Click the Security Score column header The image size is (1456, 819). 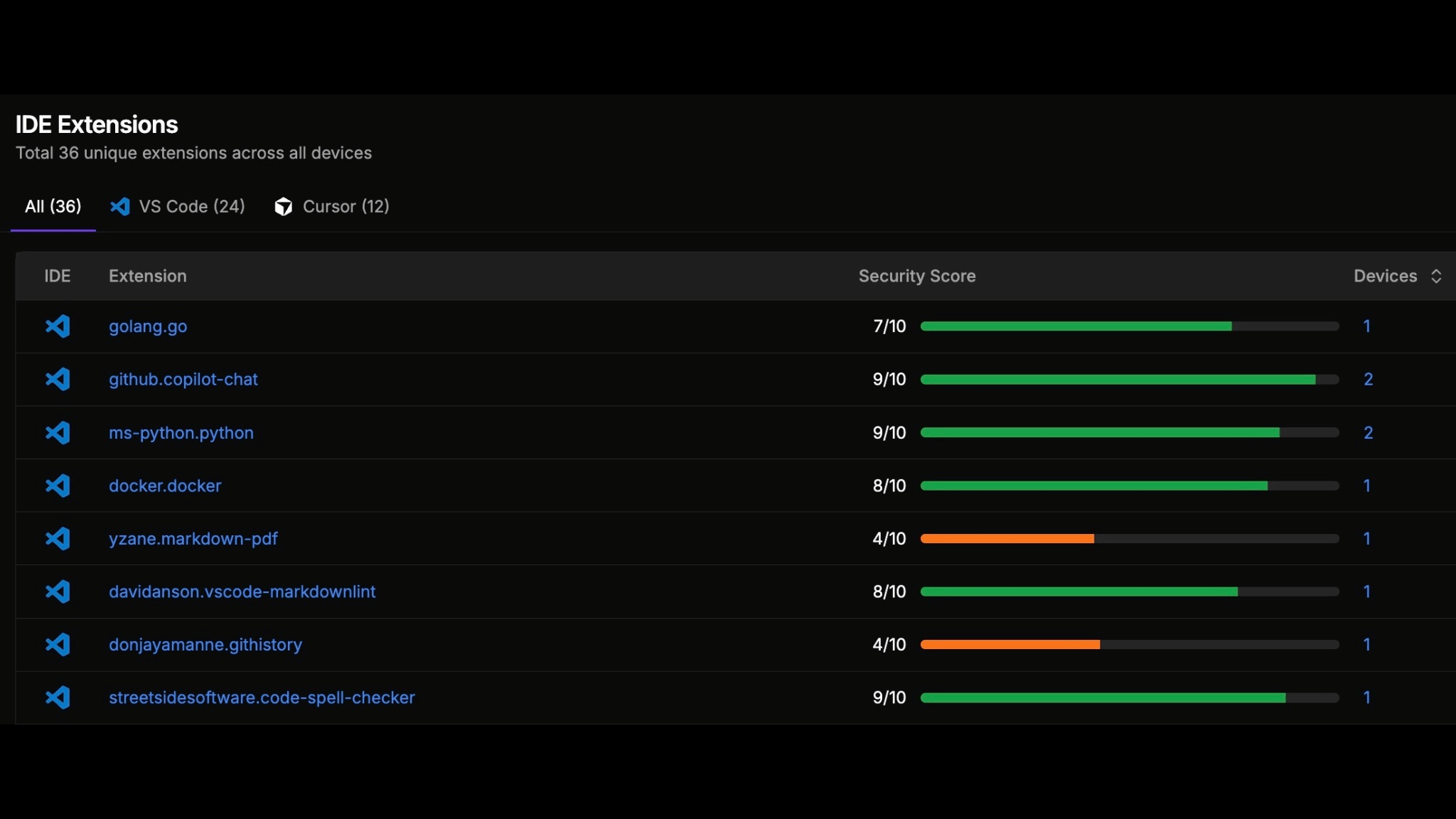pos(916,276)
